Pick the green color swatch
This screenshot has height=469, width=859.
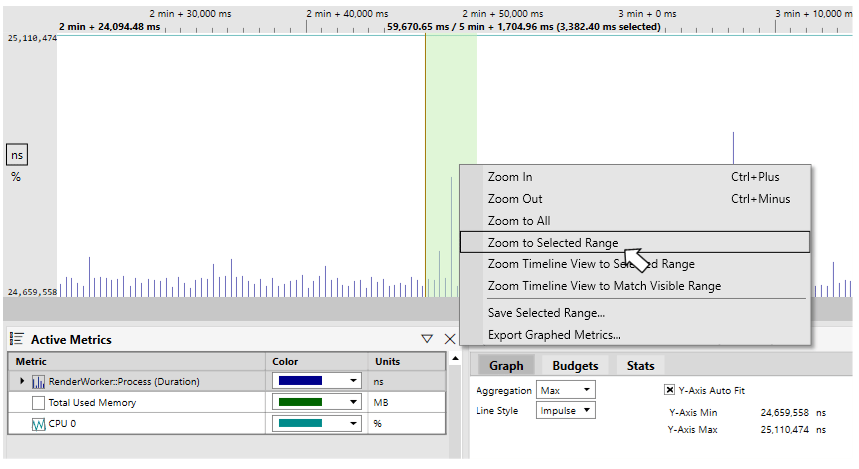pos(300,402)
